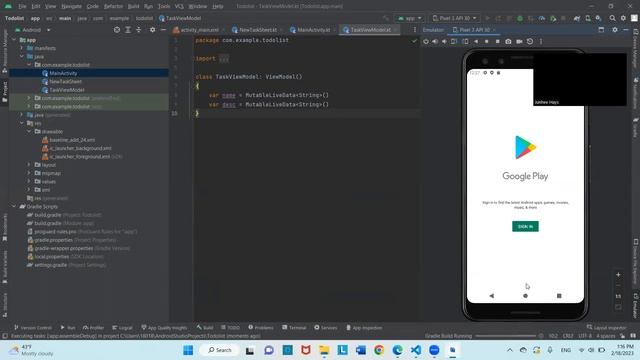Open editor tabs more options menu
Image resolution: width=640 pixels, height=360 pixels.
point(415,30)
